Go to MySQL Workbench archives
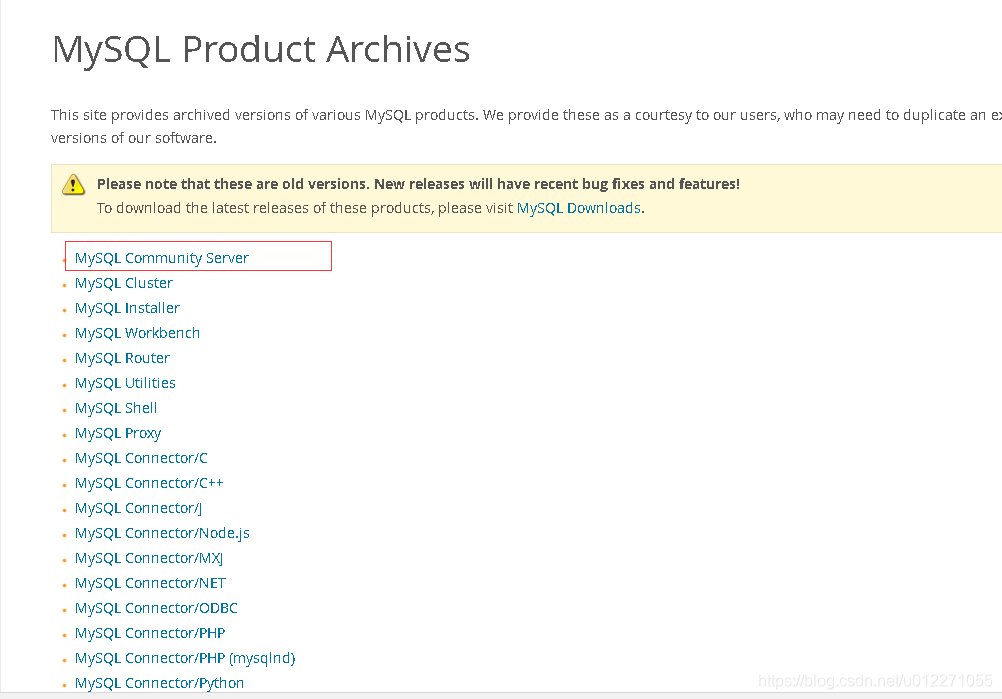Screen dimensions: 1002x699 pyautogui.click(x=137, y=333)
